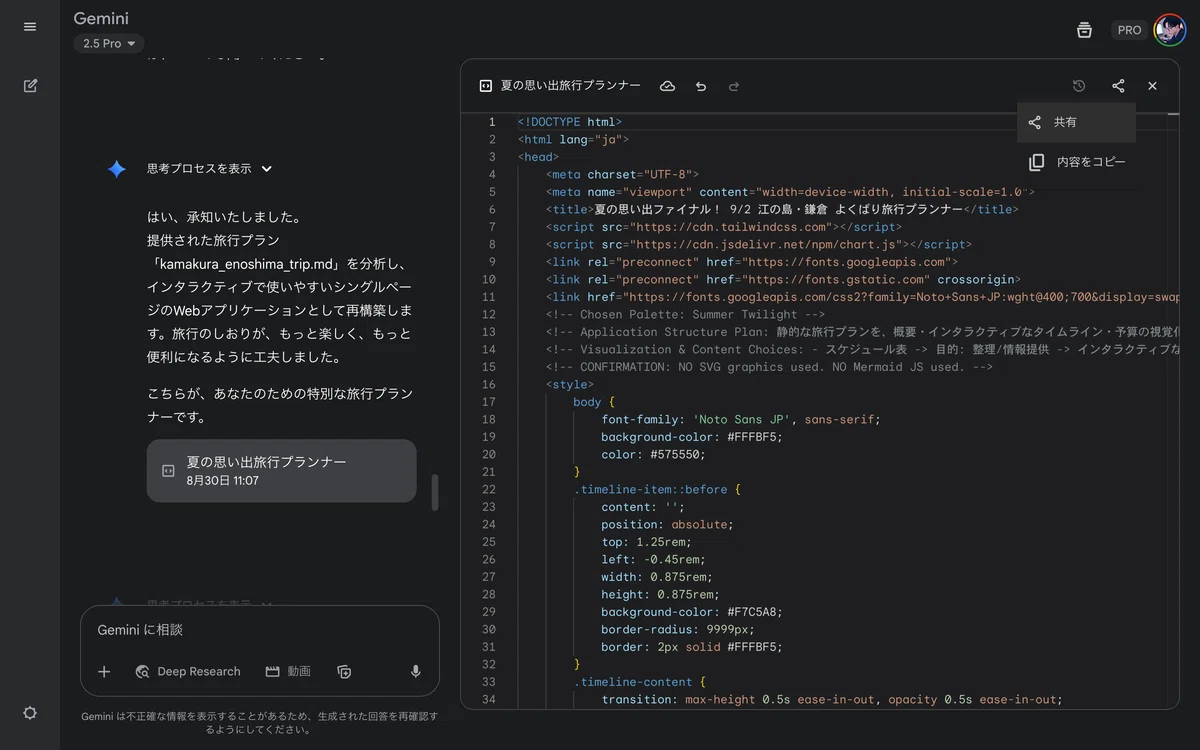
Task: Click the share icon in canvas header
Action: point(1118,86)
